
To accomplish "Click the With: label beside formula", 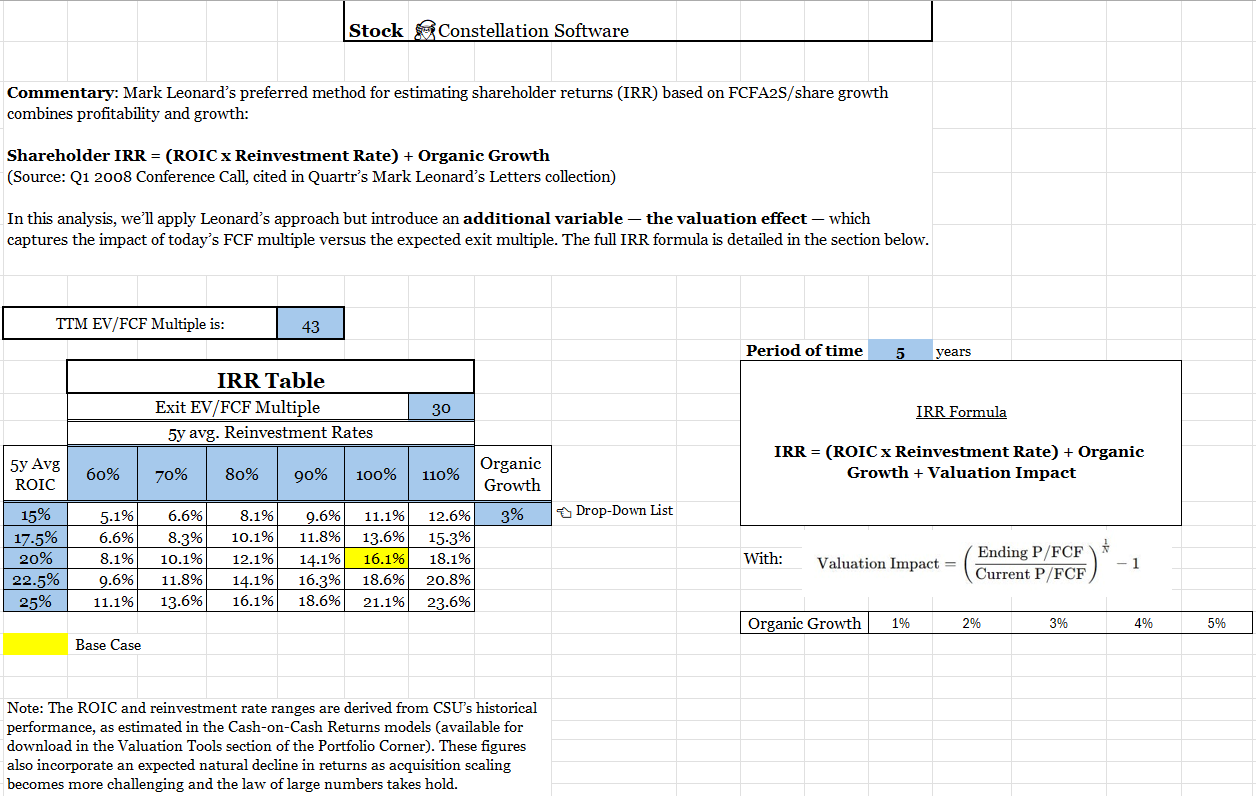I will click(763, 559).
